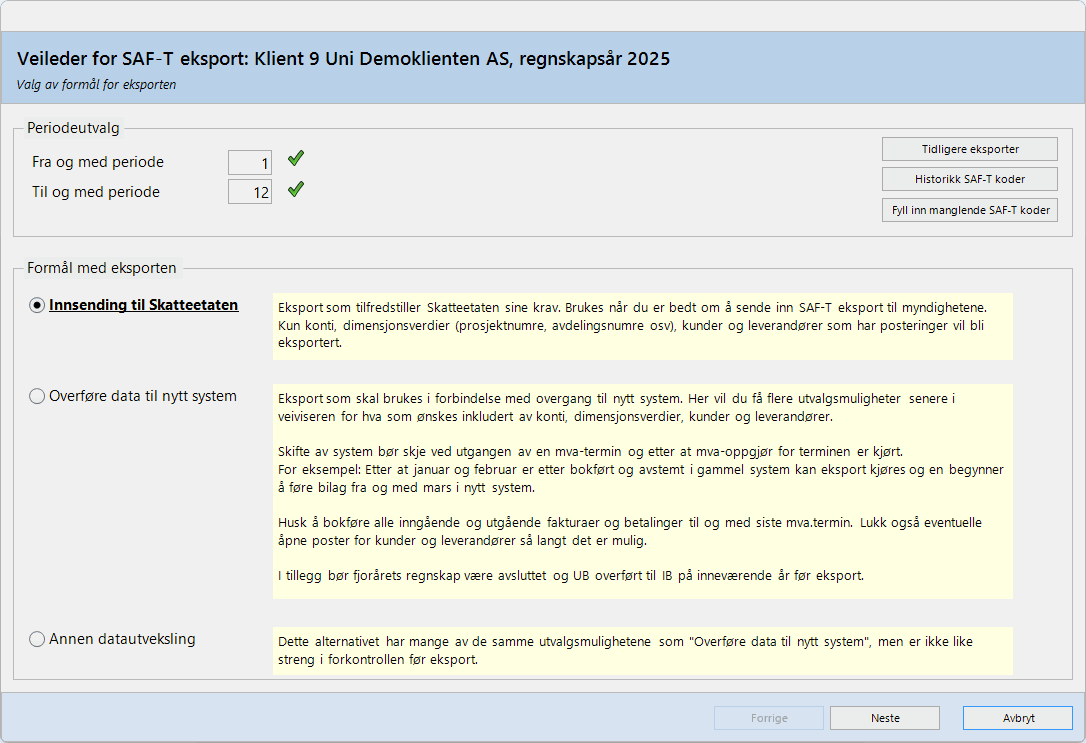Viewport: 1086px width, 743px height.
Task: Click the nytt system description text box
Action: click(642, 491)
